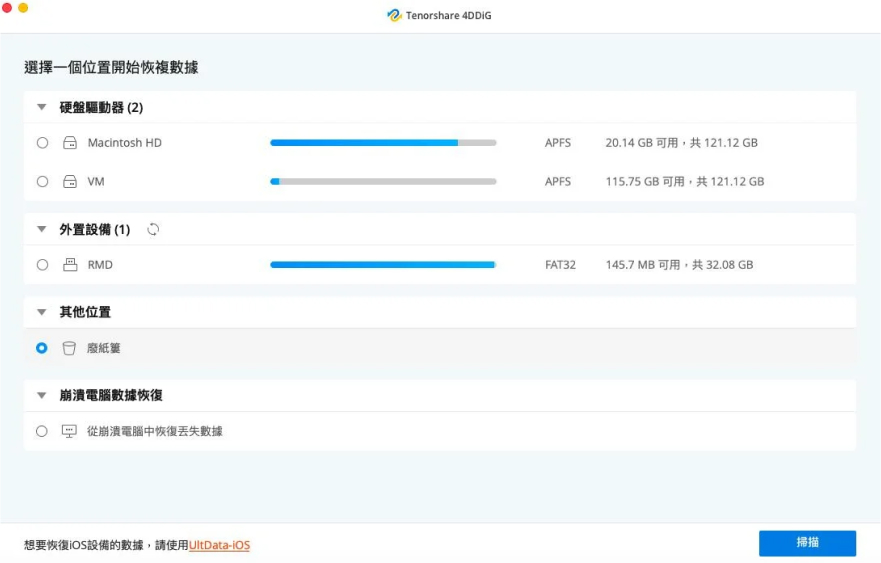Click the Macintosh HD drive icon
This screenshot has width=881, height=563.
coord(70,143)
